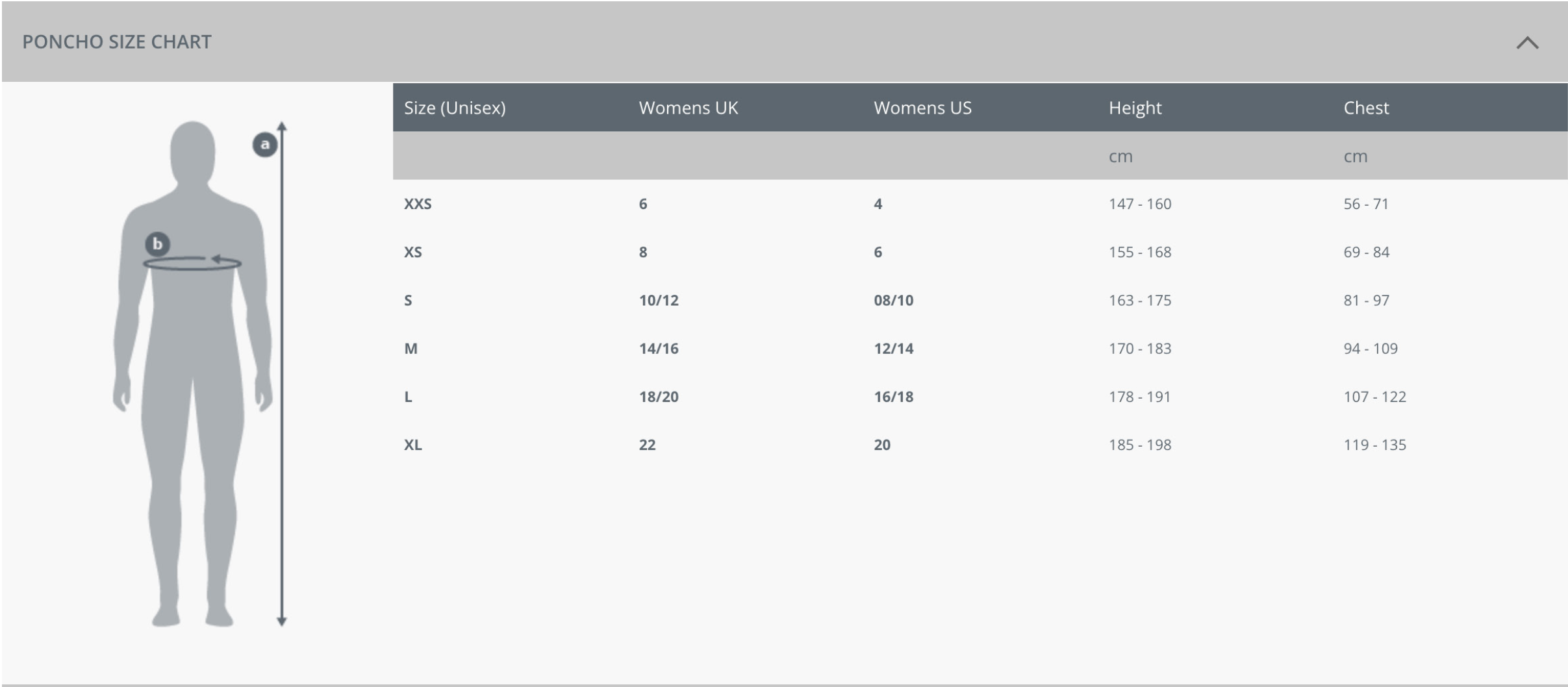Click Womens UK value 8 for XS

(643, 252)
